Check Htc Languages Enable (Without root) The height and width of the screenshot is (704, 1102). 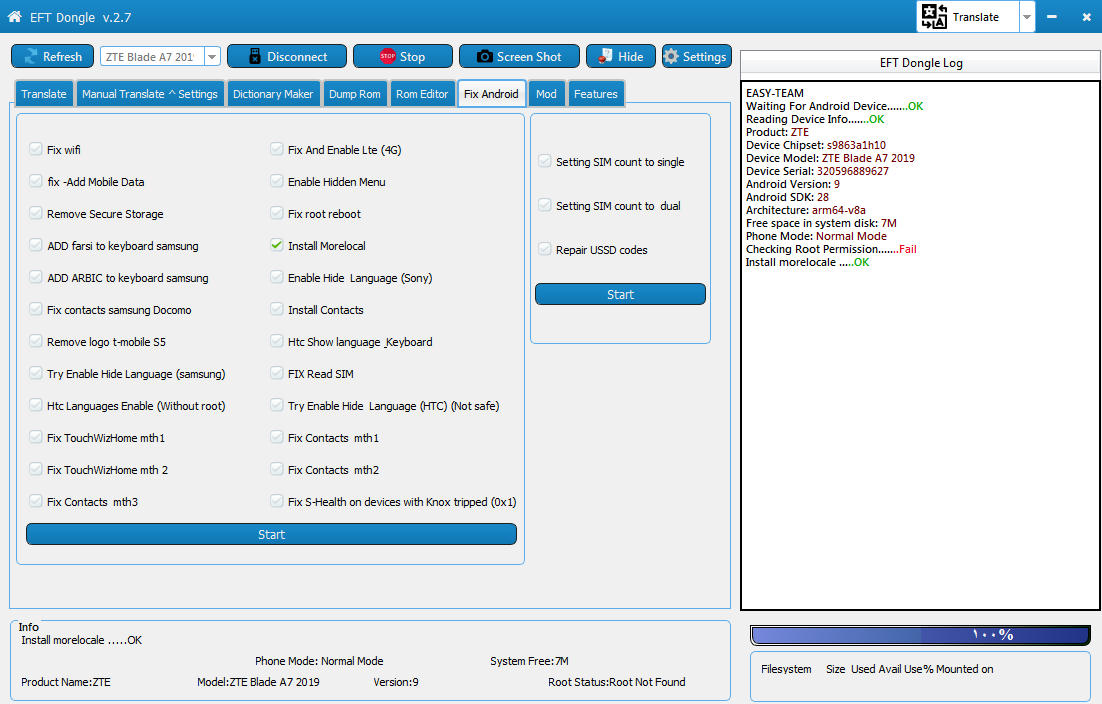[x=36, y=405]
